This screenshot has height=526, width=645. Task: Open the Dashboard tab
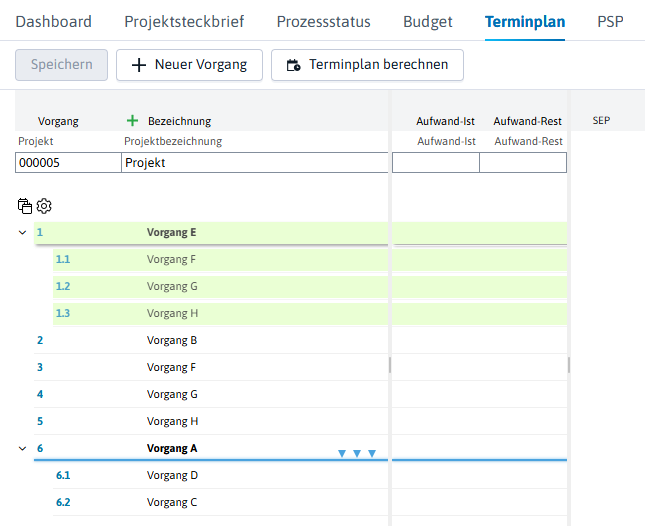pos(53,21)
